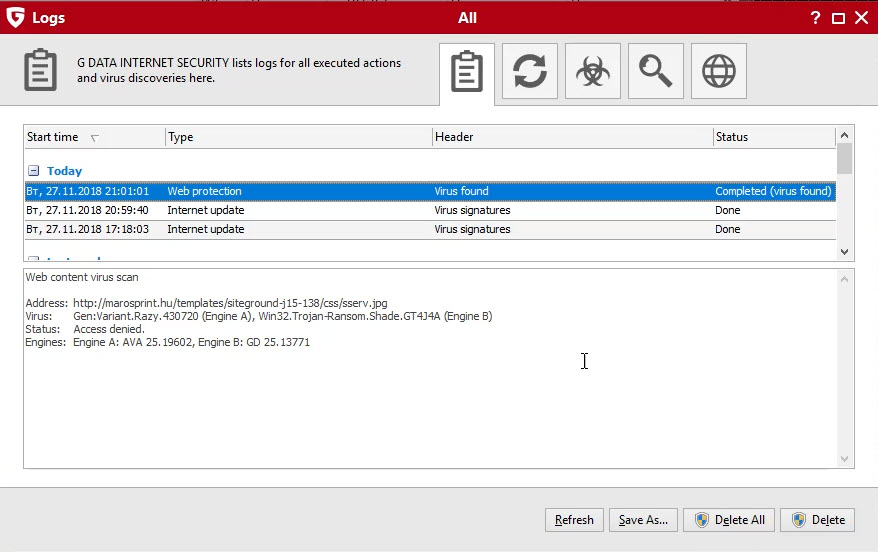
Task: Sort by Start time column
Action: coord(95,137)
